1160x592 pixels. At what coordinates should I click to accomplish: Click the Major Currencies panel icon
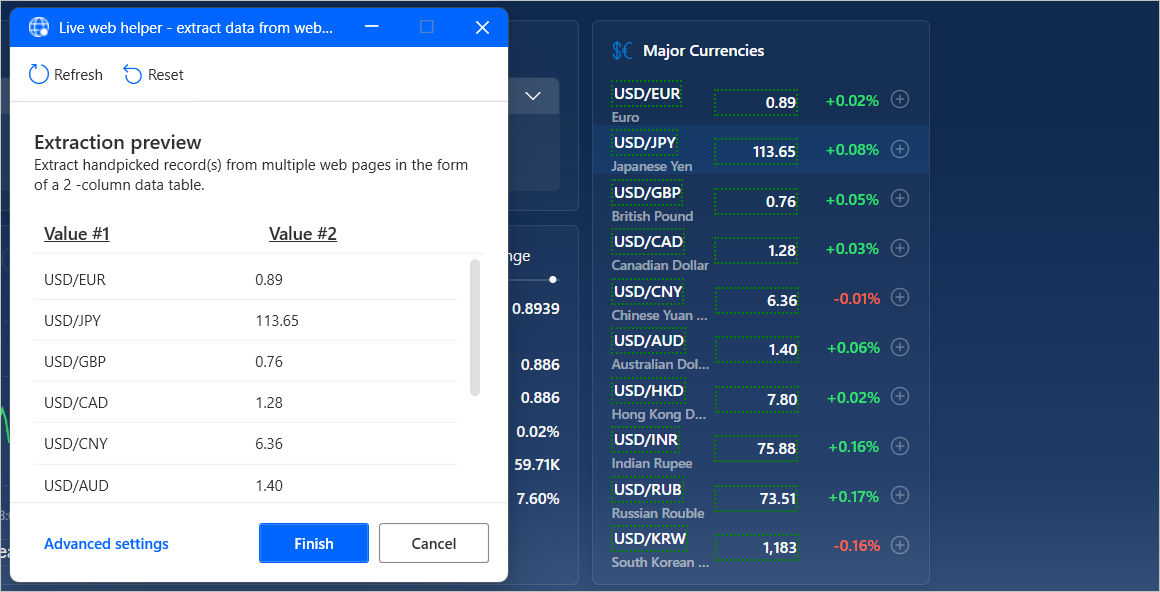coord(621,49)
